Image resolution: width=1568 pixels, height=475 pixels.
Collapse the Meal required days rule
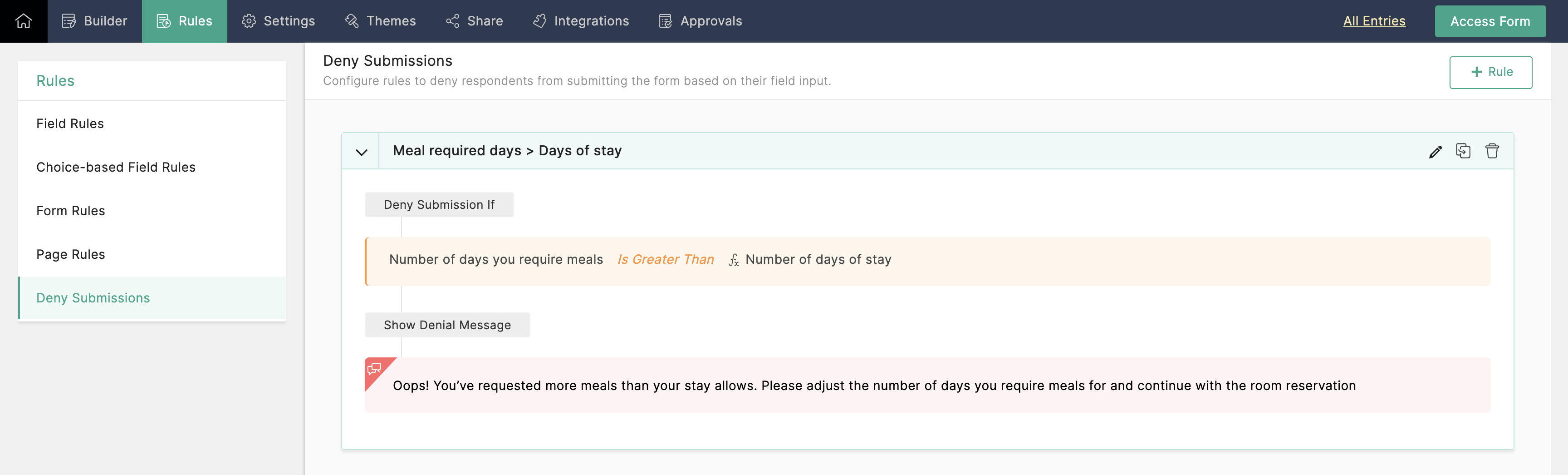coord(361,152)
